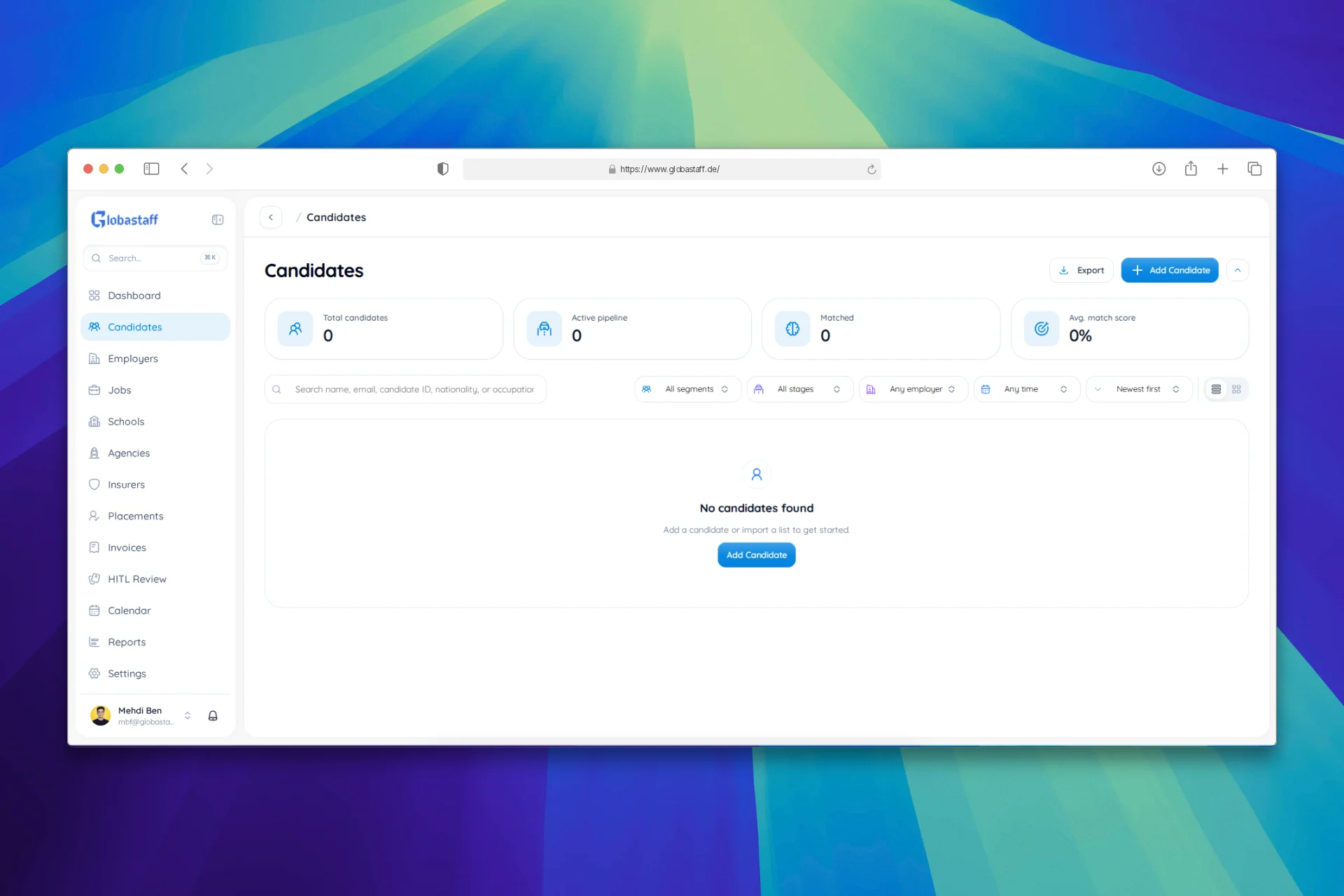The height and width of the screenshot is (896, 1344).
Task: Open Insurers in the sidebar
Action: [x=155, y=484]
